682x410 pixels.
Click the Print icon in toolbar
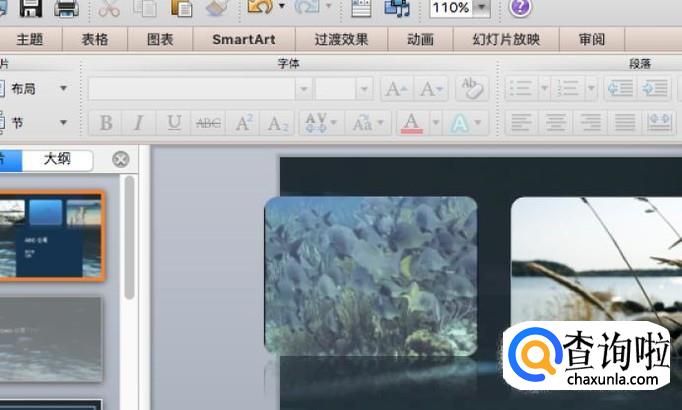[66, 9]
